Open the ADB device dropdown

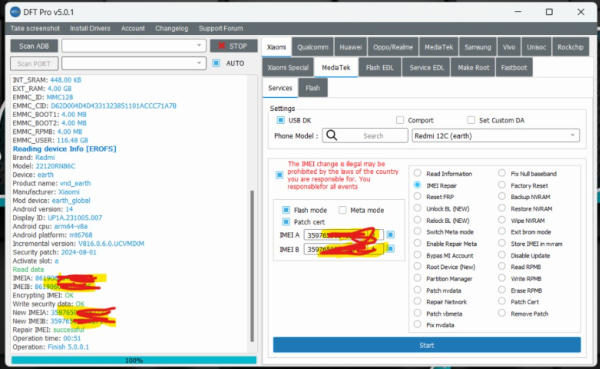pos(134,46)
